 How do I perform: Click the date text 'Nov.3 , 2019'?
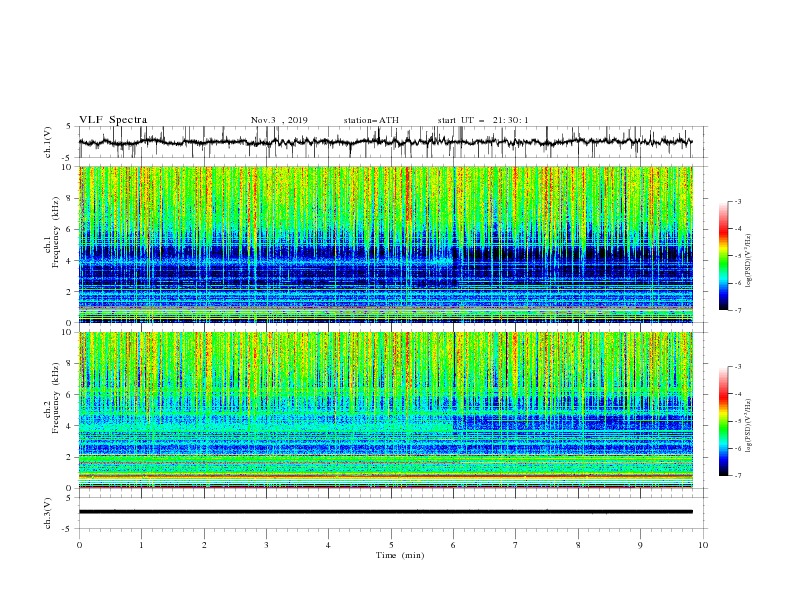click(279, 120)
